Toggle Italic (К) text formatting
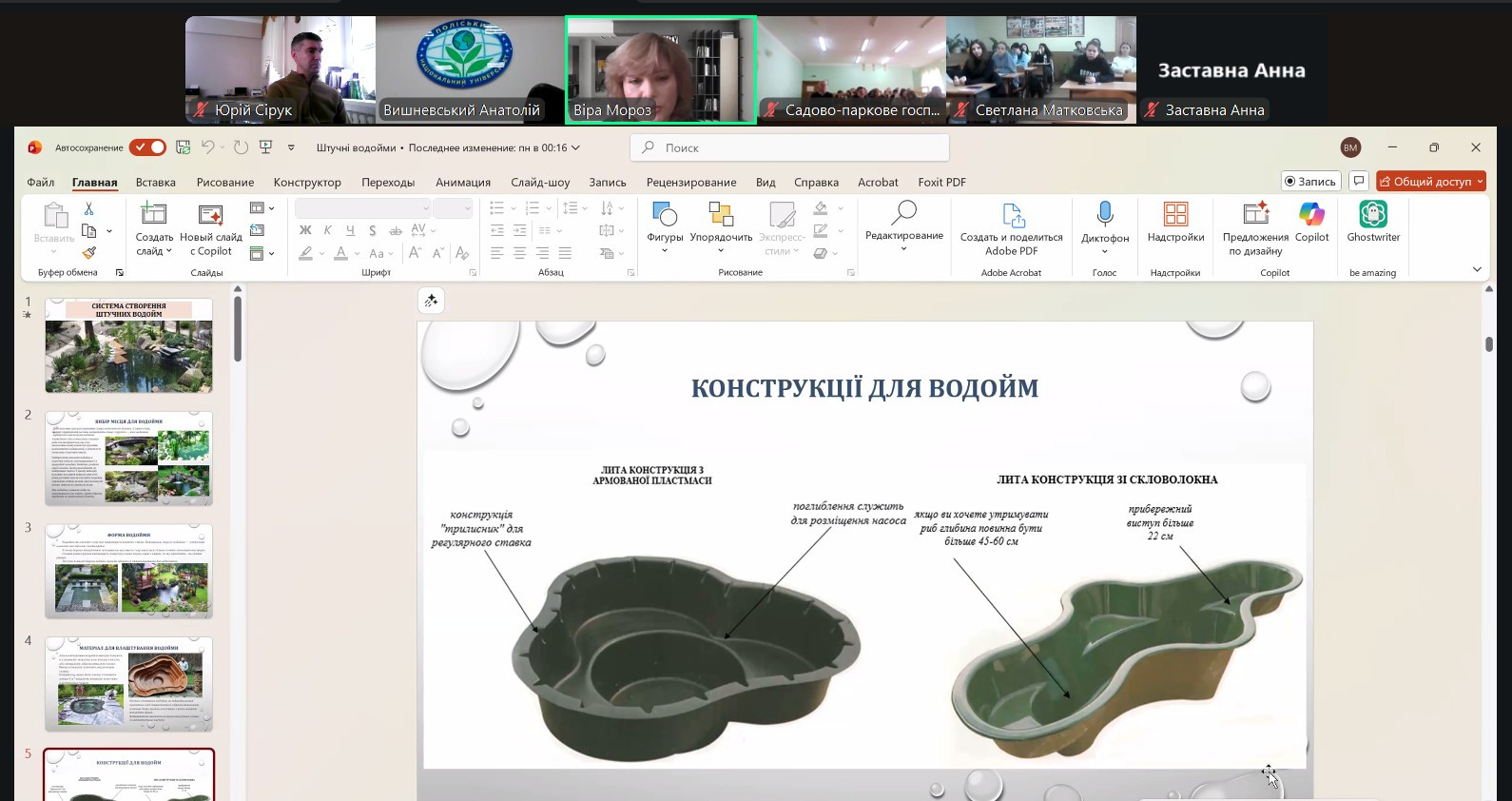The width and height of the screenshot is (1512, 801). click(x=327, y=230)
